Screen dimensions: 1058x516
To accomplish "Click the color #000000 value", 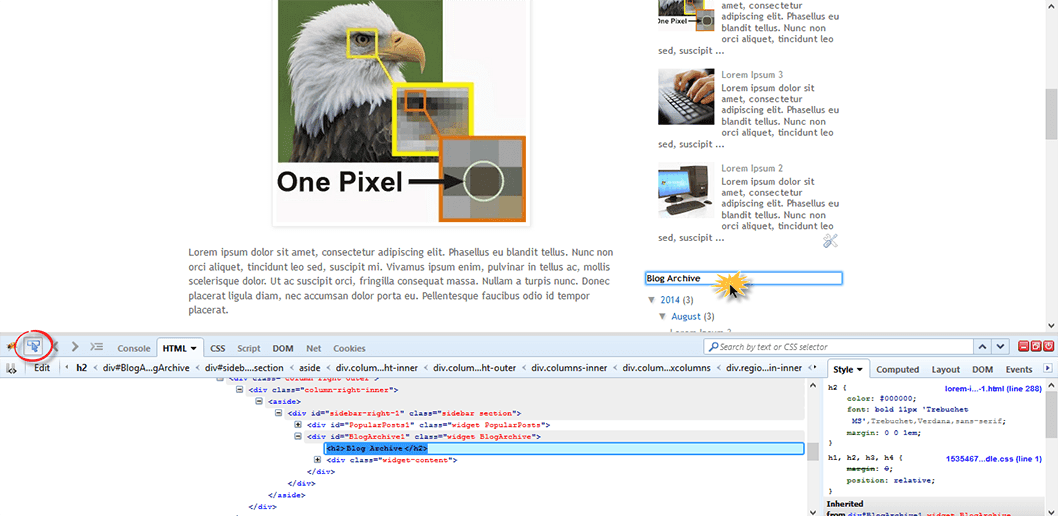I will coord(897,399).
